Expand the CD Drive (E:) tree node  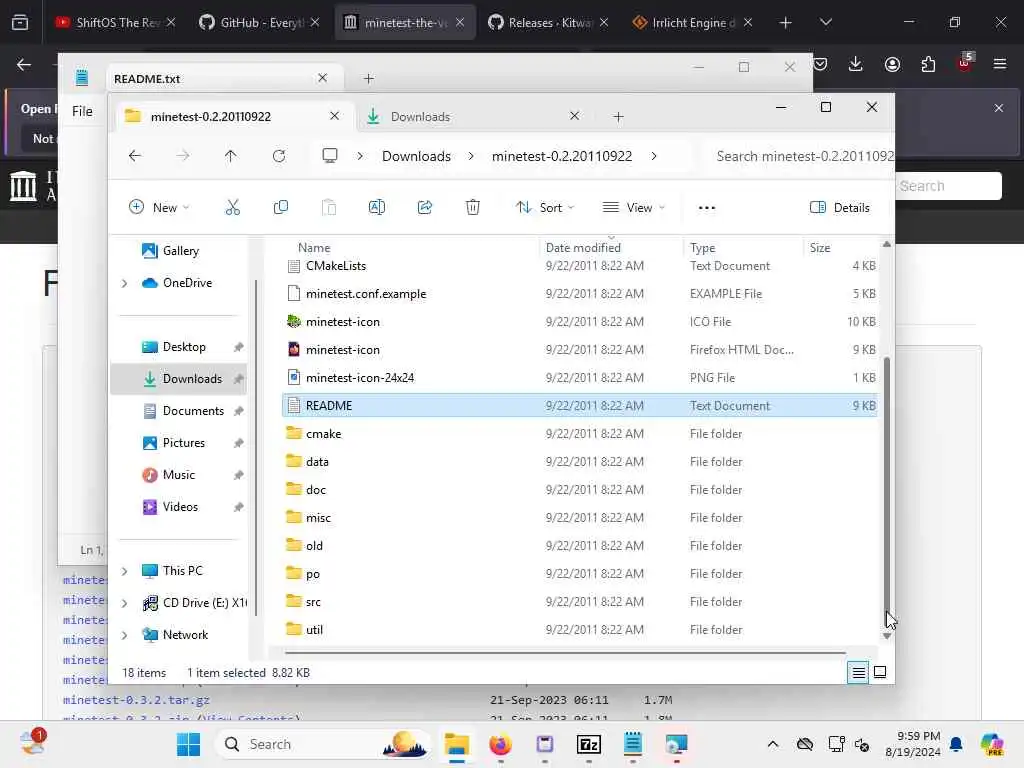click(x=124, y=603)
